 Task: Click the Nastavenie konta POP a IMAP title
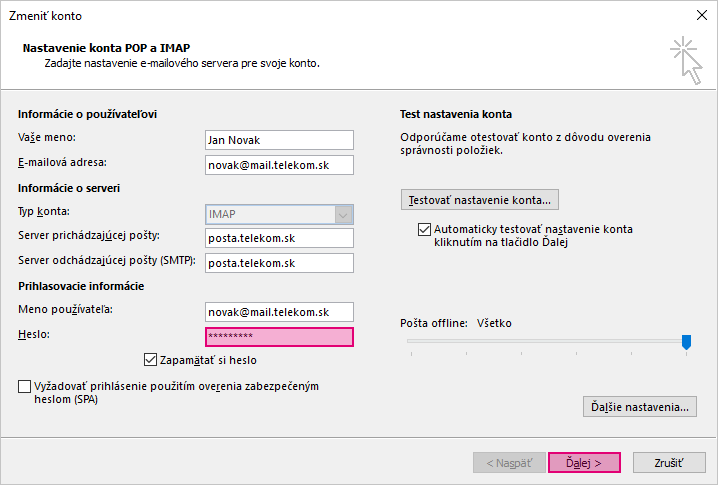click(x=106, y=48)
